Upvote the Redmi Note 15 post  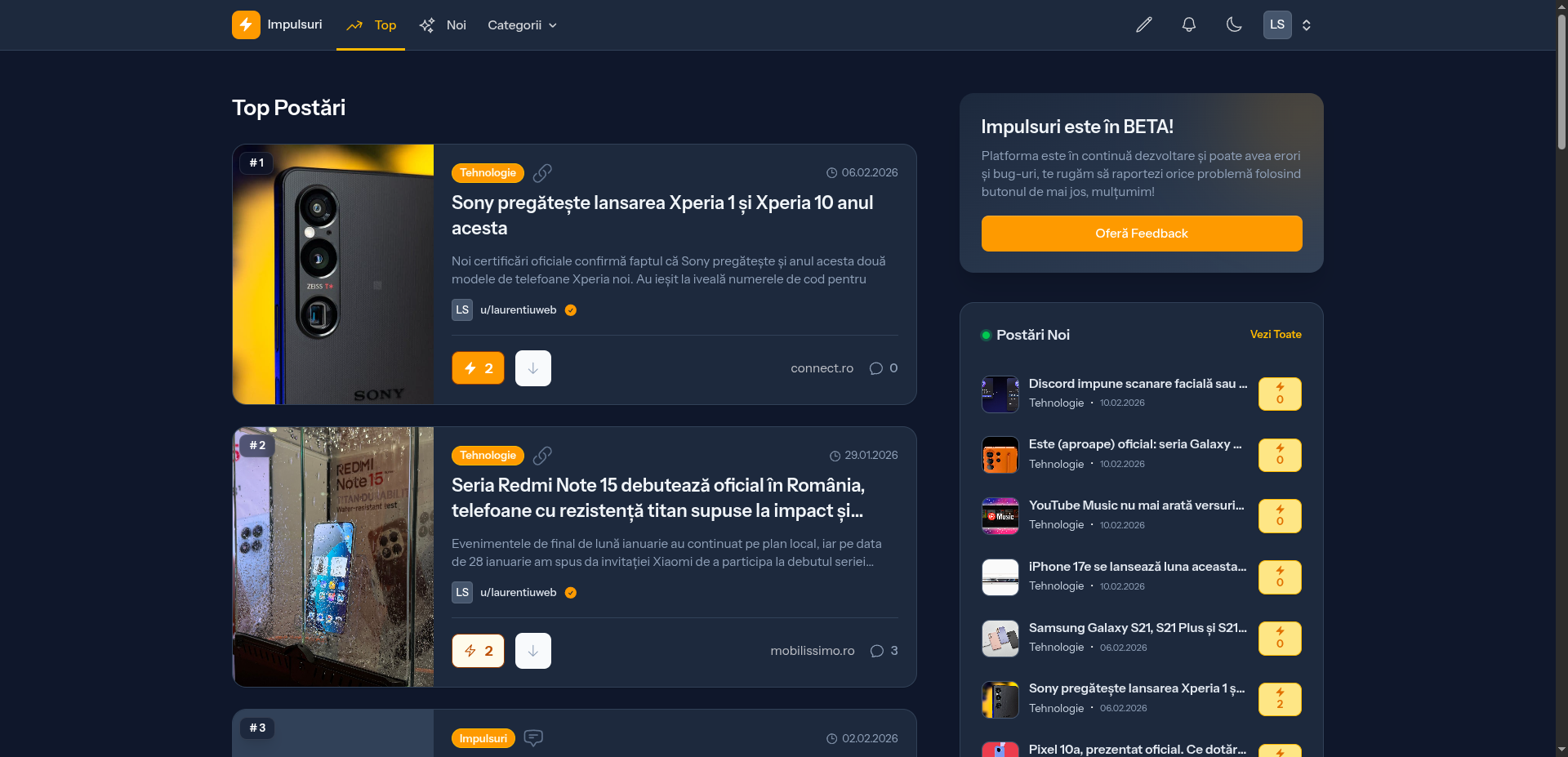(x=479, y=651)
